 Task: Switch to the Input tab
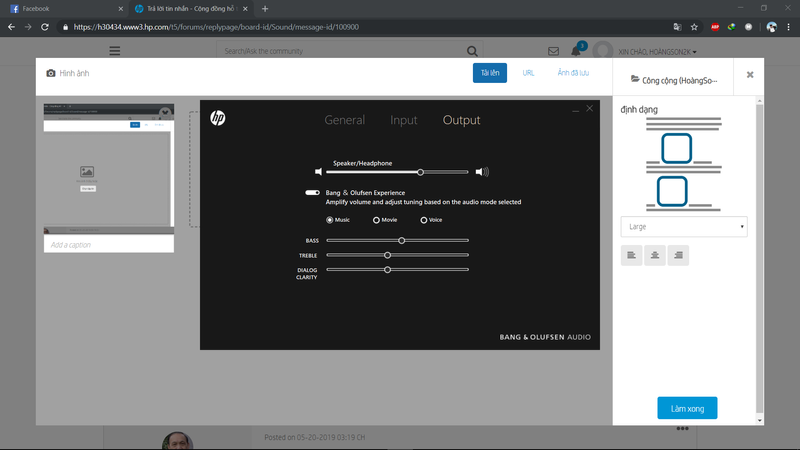click(x=404, y=120)
